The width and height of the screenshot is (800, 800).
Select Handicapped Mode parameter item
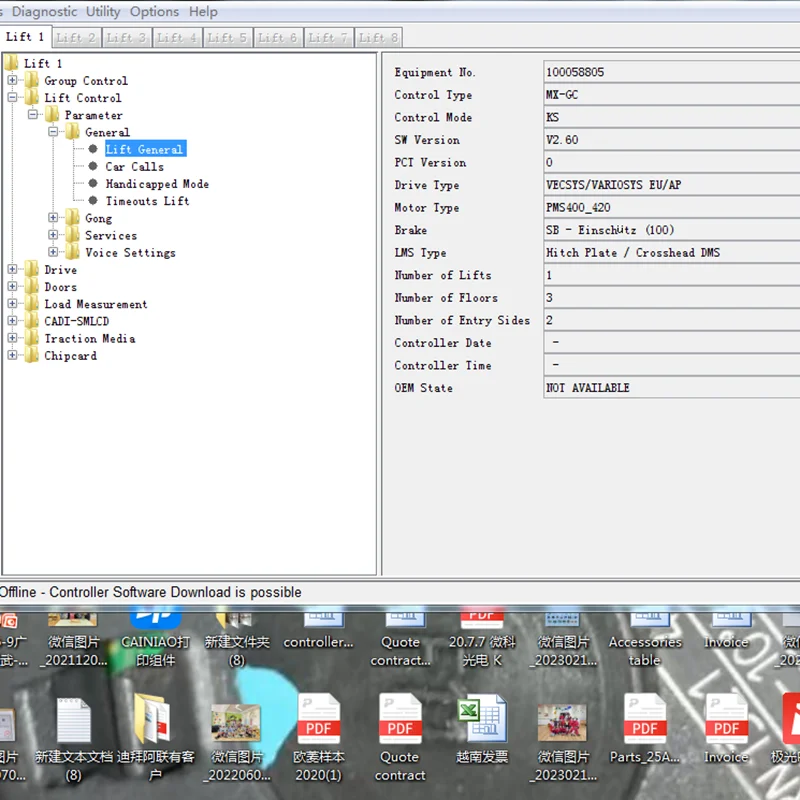[x=157, y=184]
